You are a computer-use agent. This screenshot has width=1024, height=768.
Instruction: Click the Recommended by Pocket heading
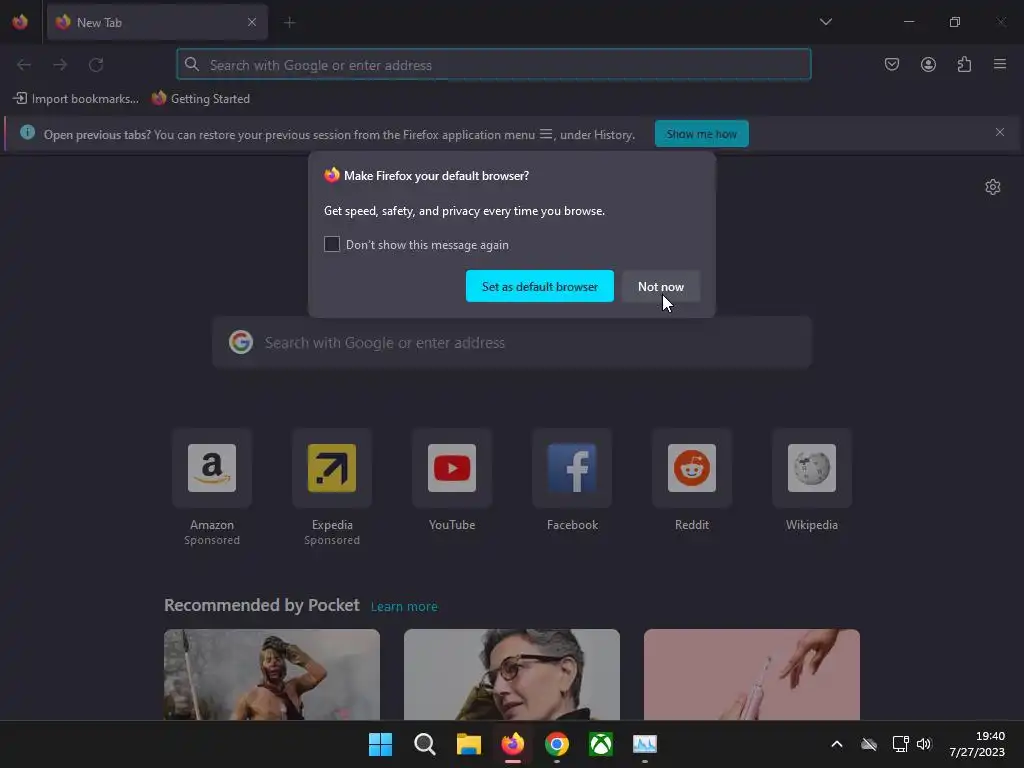click(x=261, y=605)
